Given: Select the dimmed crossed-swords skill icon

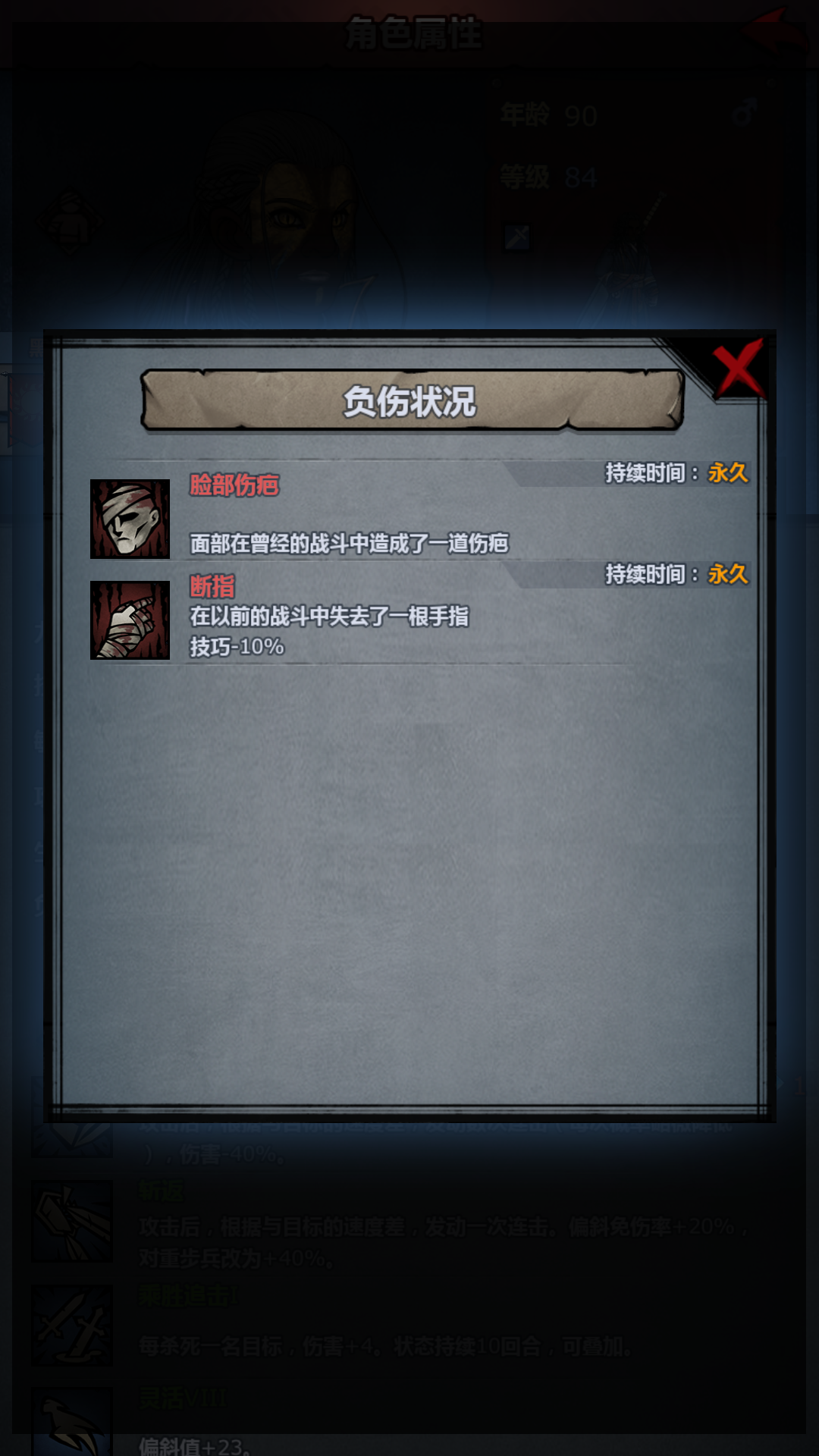Looking at the screenshot, I should (x=72, y=1326).
